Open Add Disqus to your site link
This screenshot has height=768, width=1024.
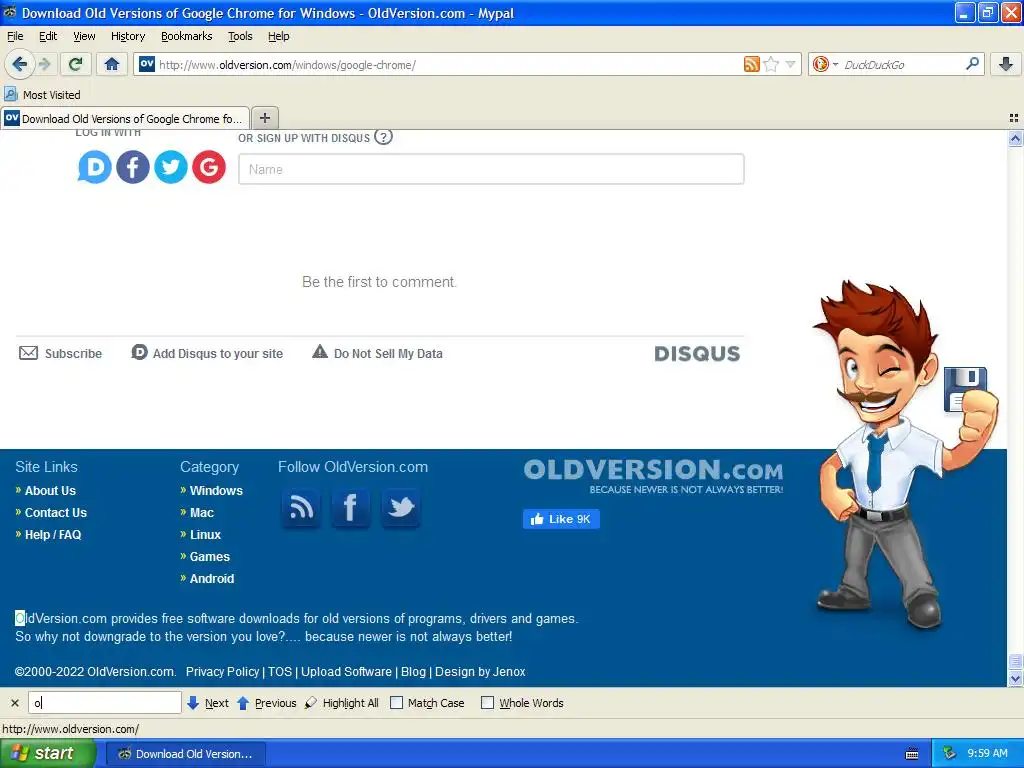tap(207, 353)
